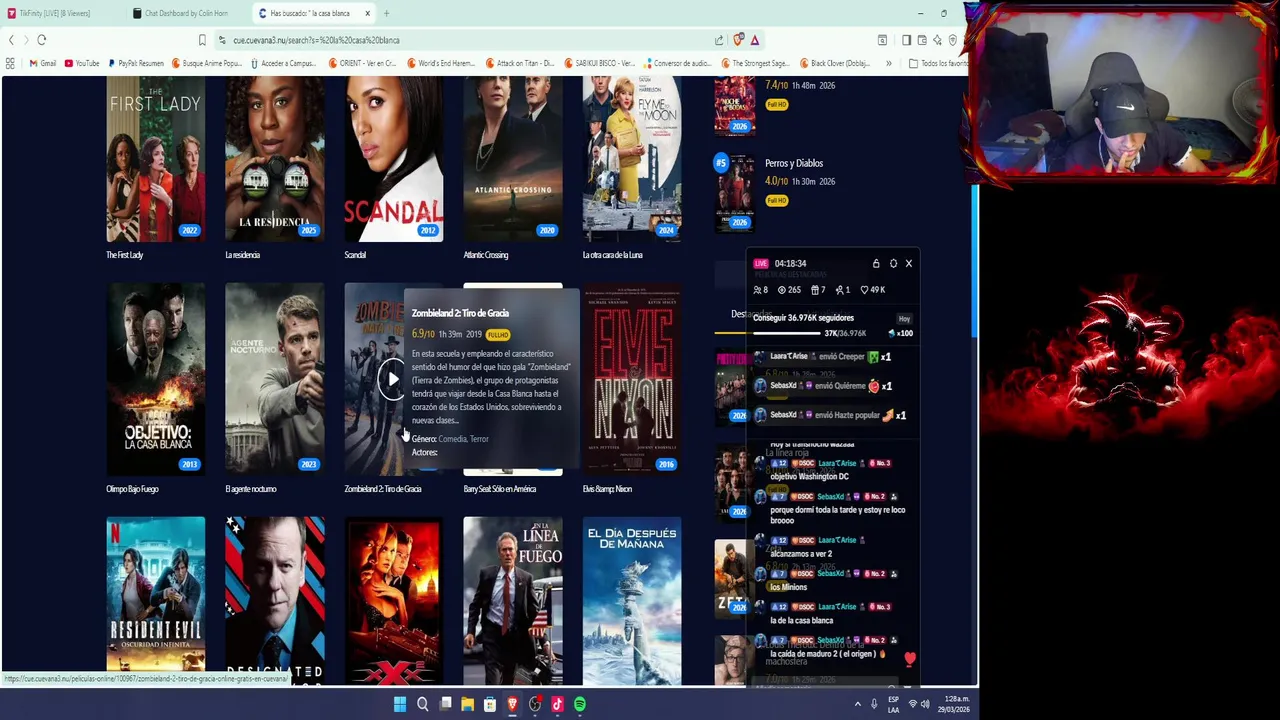Open the Brave Shields lion icon
The height and width of the screenshot is (720, 1280).
tap(738, 40)
